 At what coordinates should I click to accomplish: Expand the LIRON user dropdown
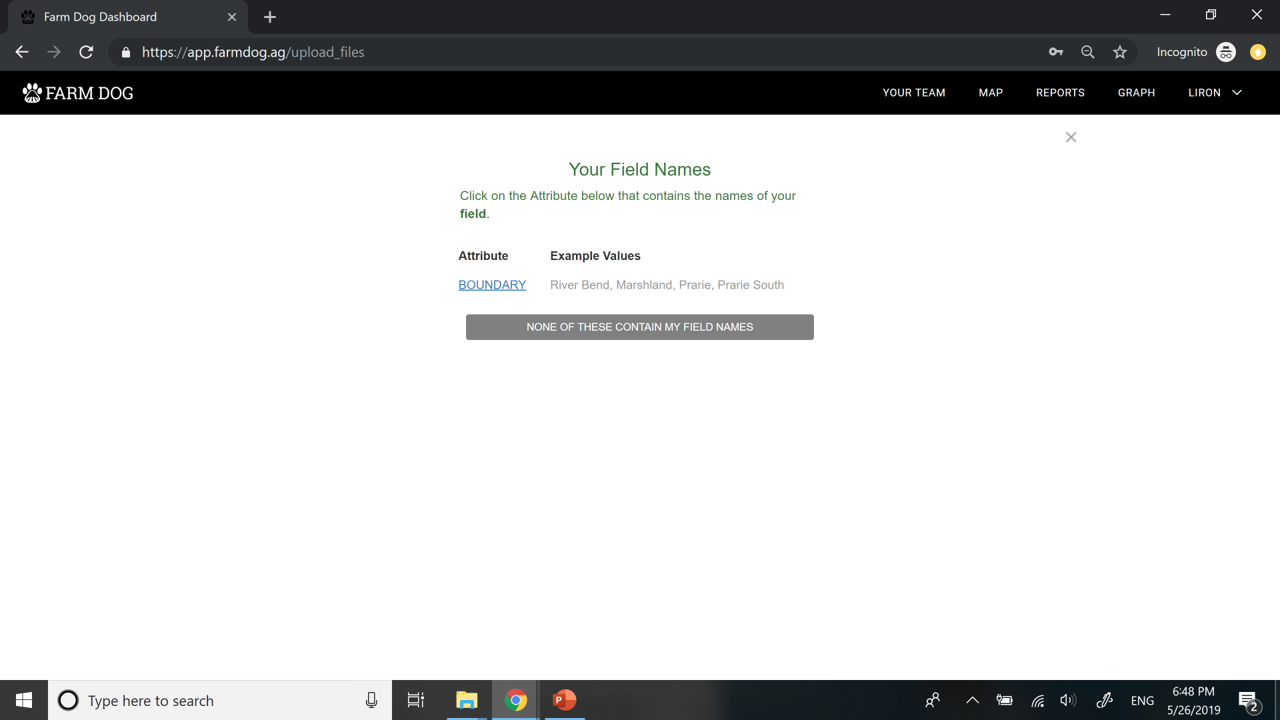point(1215,93)
